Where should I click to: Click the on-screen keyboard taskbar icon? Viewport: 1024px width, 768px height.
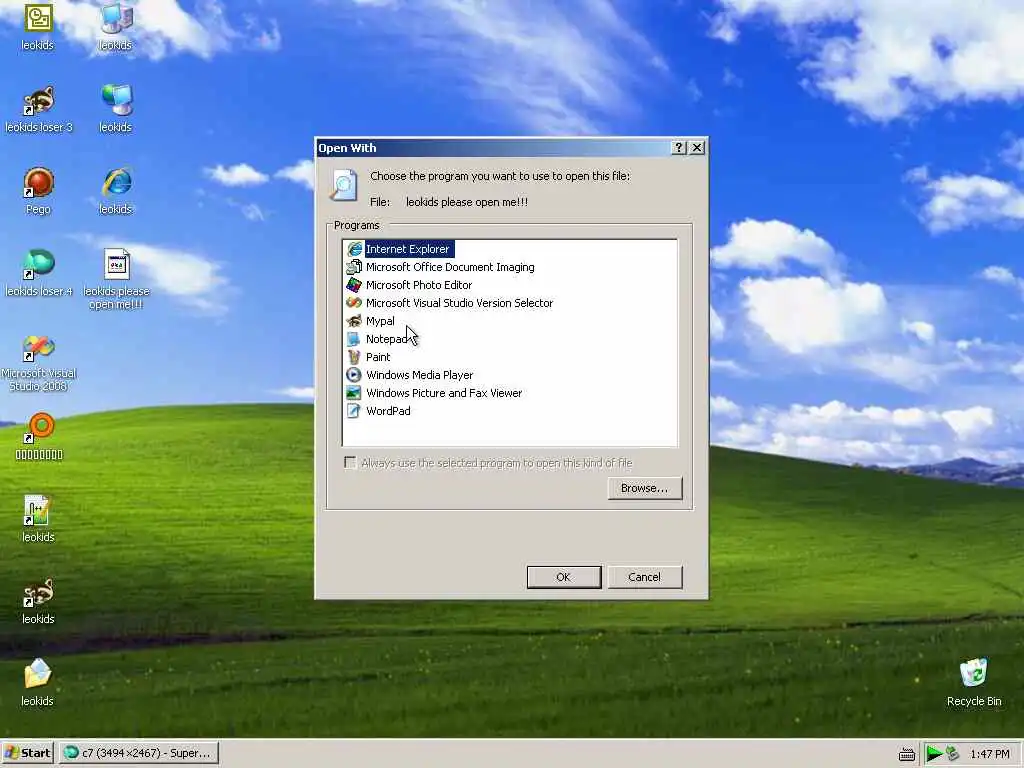(906, 754)
